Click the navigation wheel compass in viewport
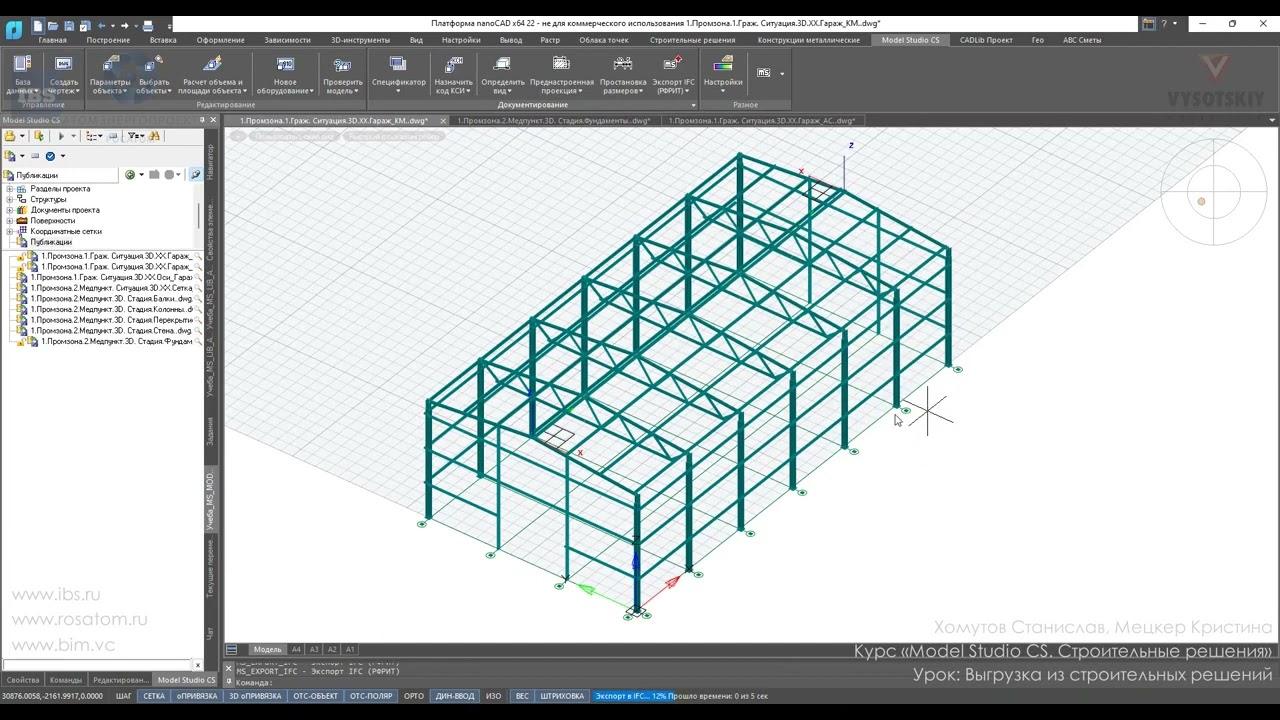Image resolution: width=1280 pixels, height=720 pixels. tap(1214, 191)
